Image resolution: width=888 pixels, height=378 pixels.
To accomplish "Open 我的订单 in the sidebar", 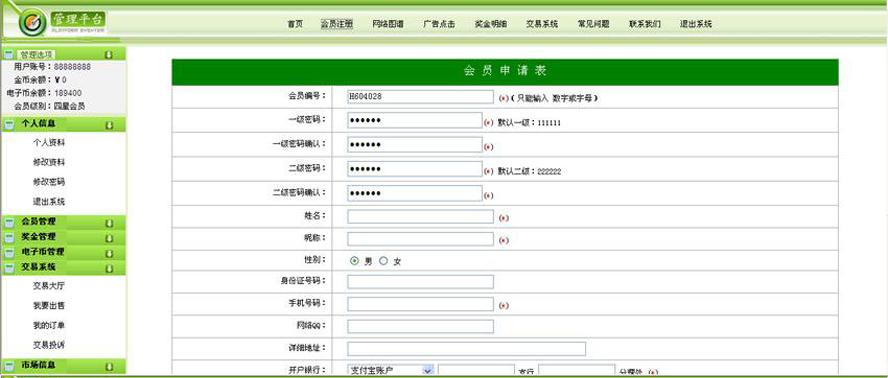I will [49, 326].
